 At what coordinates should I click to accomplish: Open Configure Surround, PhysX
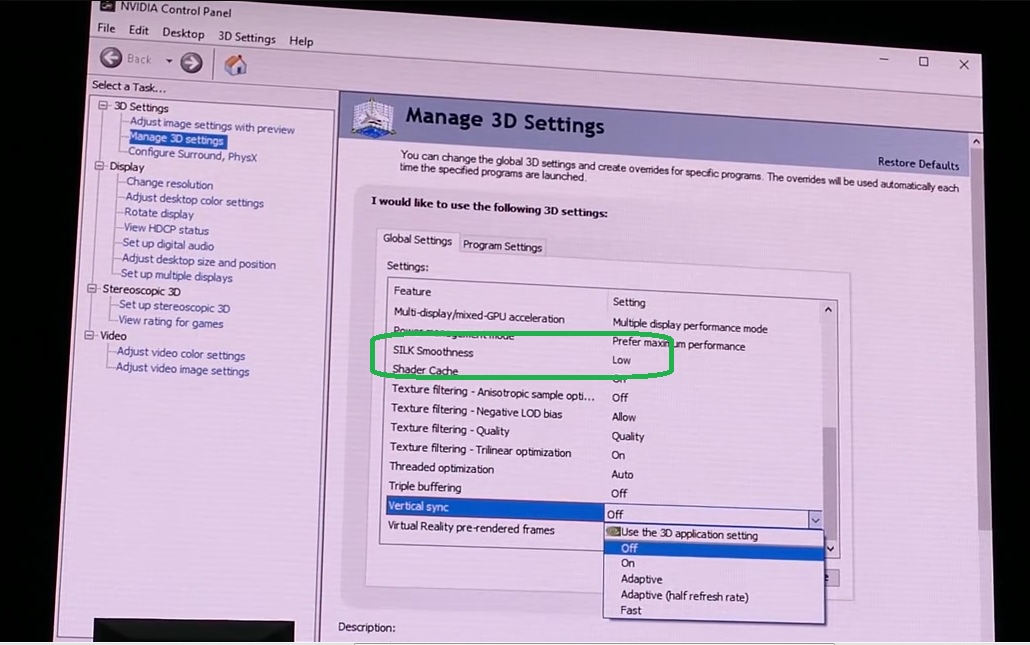click(x=192, y=154)
